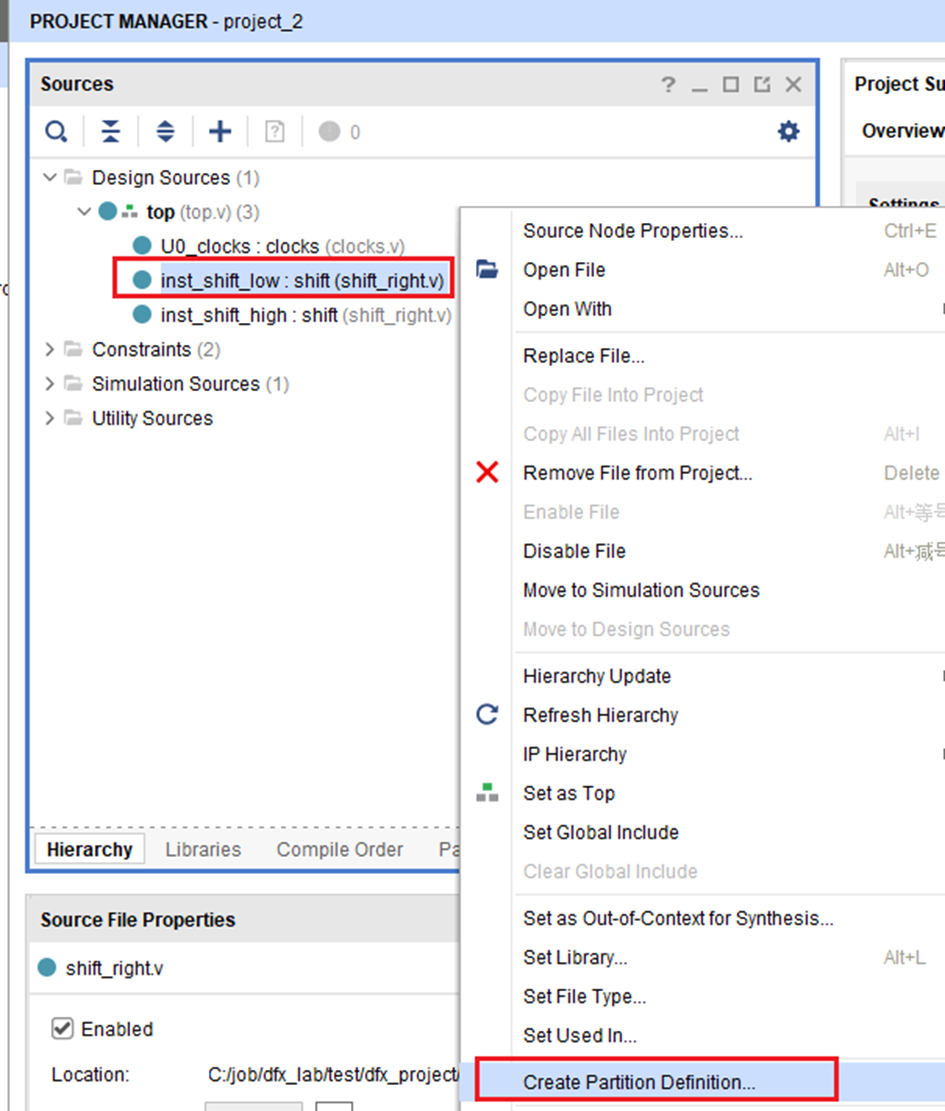Click the Sources panel help question mark

pos(668,85)
